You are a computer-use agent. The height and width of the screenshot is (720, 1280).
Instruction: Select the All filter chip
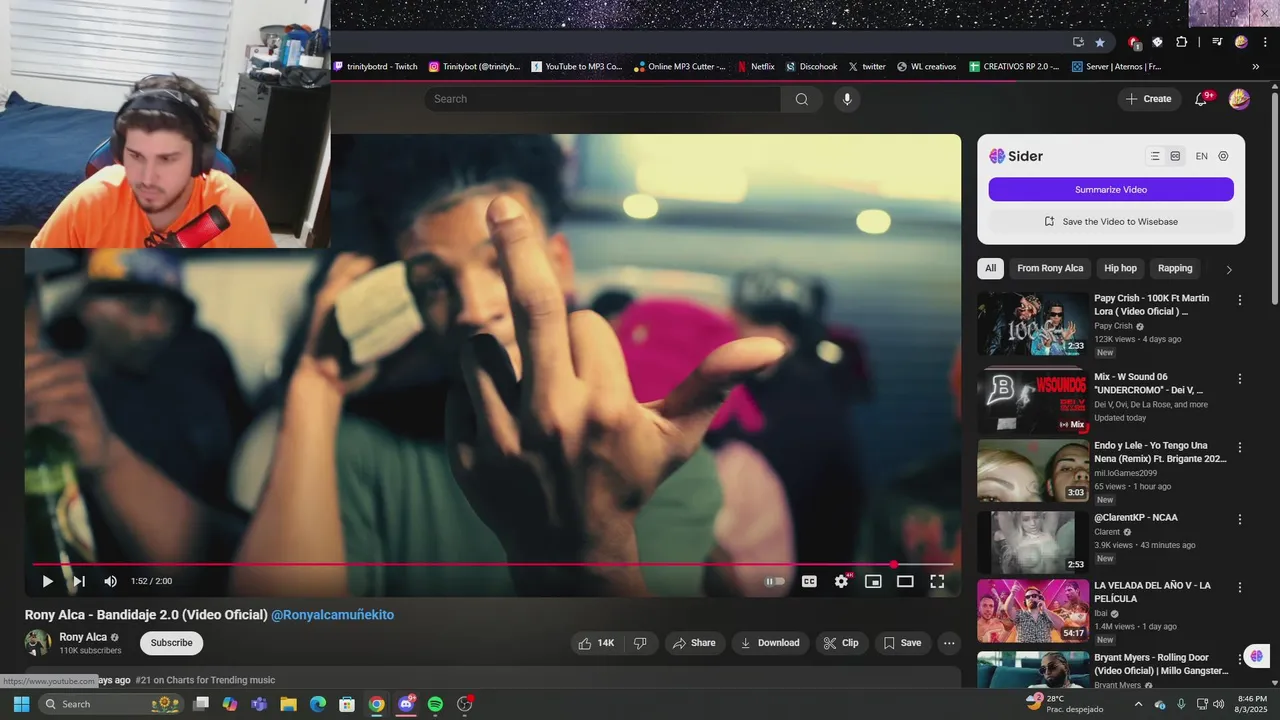coord(990,268)
